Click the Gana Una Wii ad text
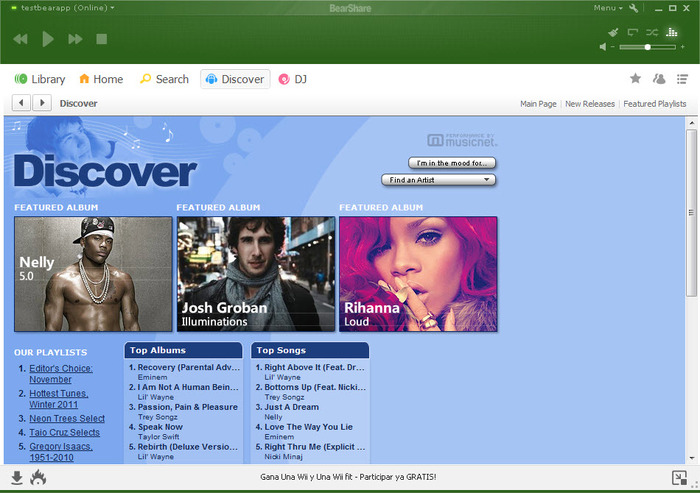 [x=348, y=477]
